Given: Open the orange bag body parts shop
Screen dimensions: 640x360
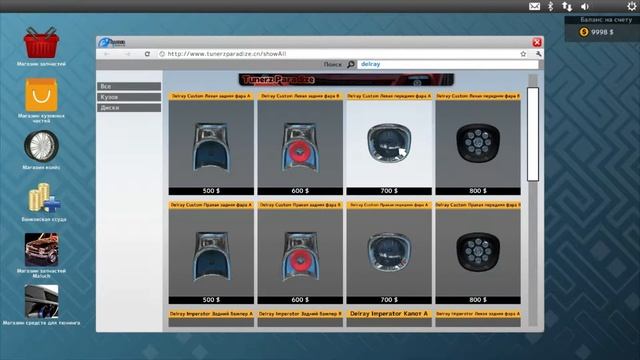Looking at the screenshot, I should pyautogui.click(x=41, y=95).
